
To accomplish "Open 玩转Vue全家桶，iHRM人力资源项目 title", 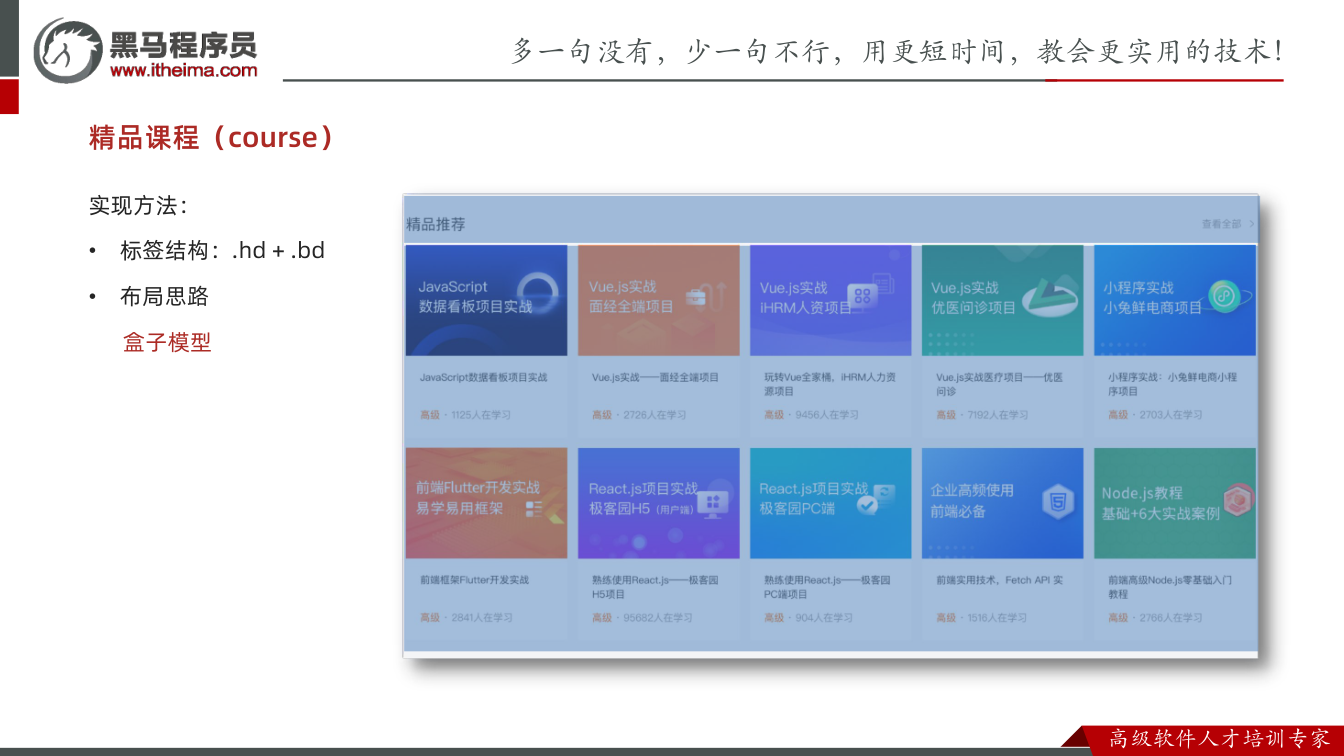I will [x=830, y=384].
